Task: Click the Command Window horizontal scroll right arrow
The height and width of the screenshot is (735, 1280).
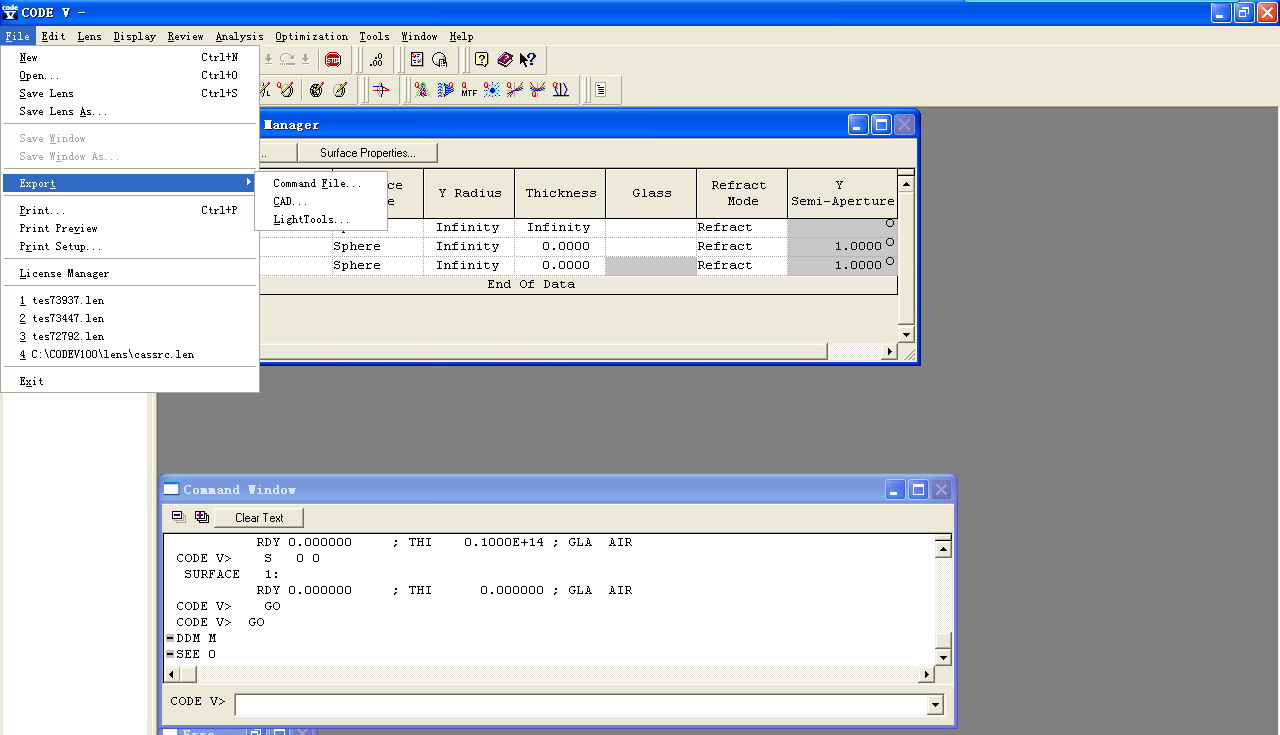Action: tap(926, 675)
